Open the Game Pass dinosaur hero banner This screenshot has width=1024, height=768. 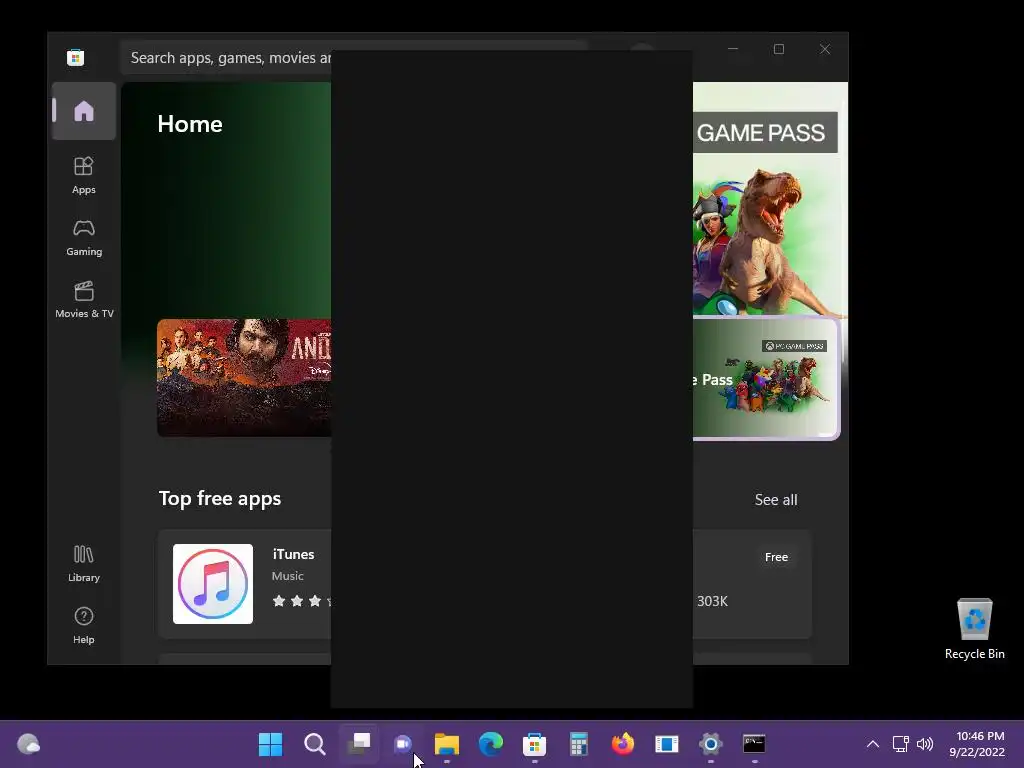click(770, 199)
